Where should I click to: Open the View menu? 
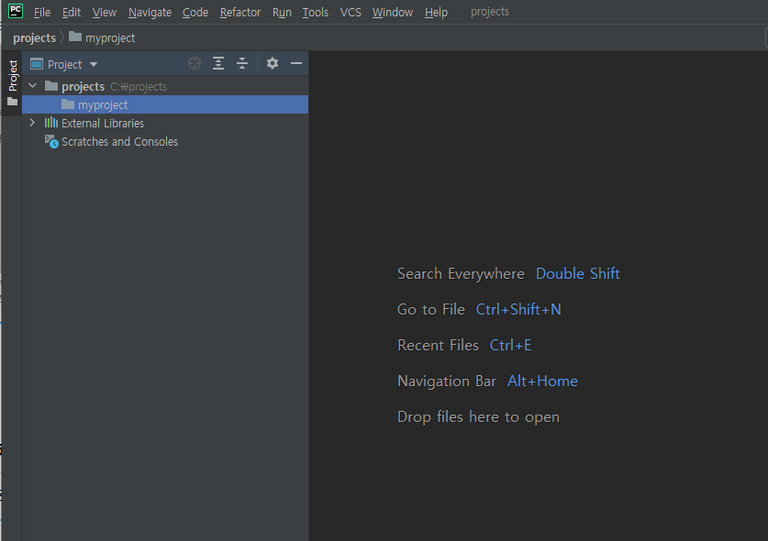point(104,12)
